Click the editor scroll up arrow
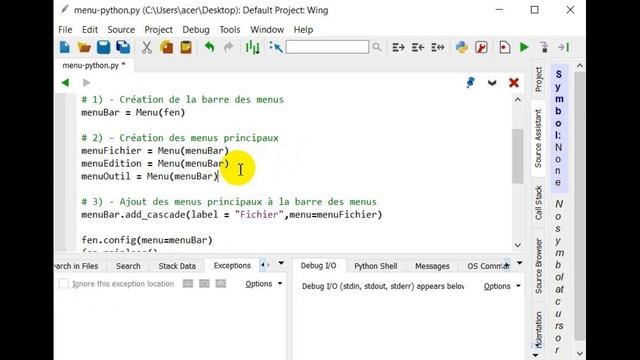 tap(518, 100)
